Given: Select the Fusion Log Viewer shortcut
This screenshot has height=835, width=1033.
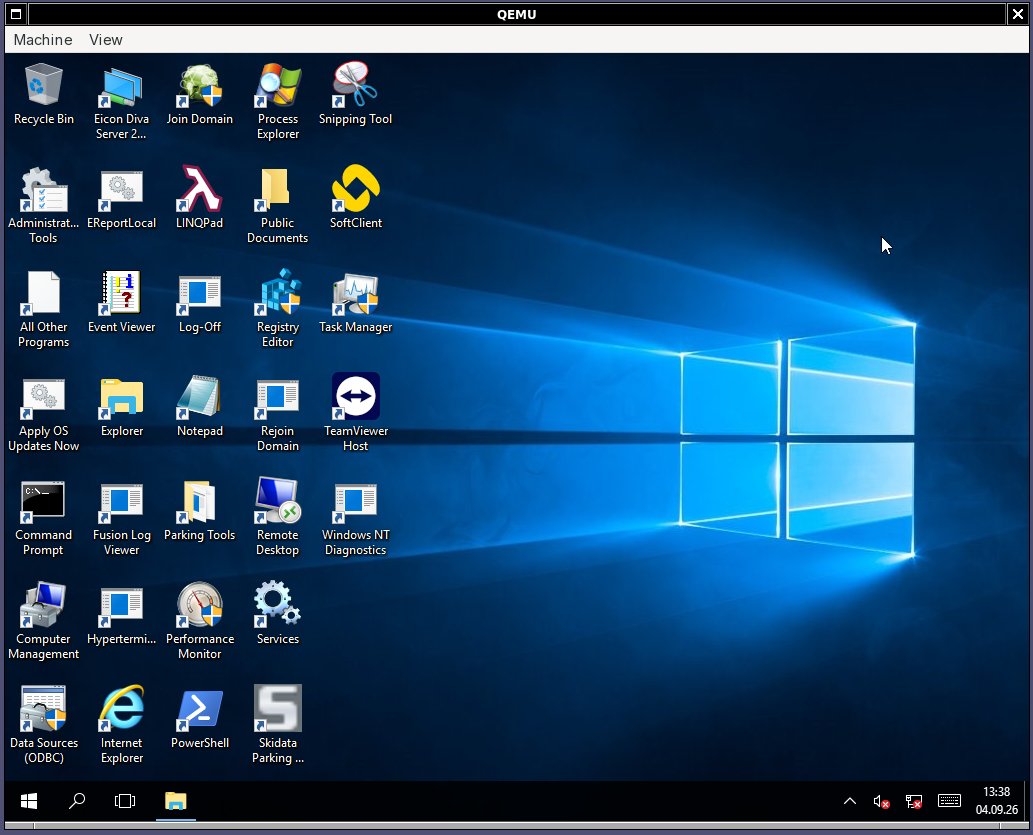Looking at the screenshot, I should tap(121, 517).
